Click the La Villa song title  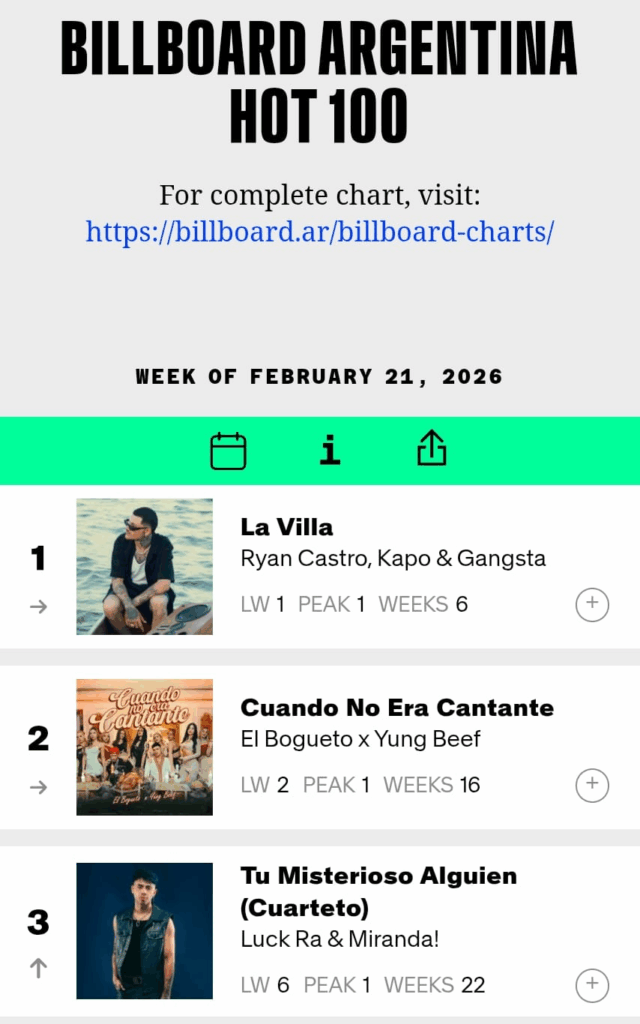click(287, 527)
